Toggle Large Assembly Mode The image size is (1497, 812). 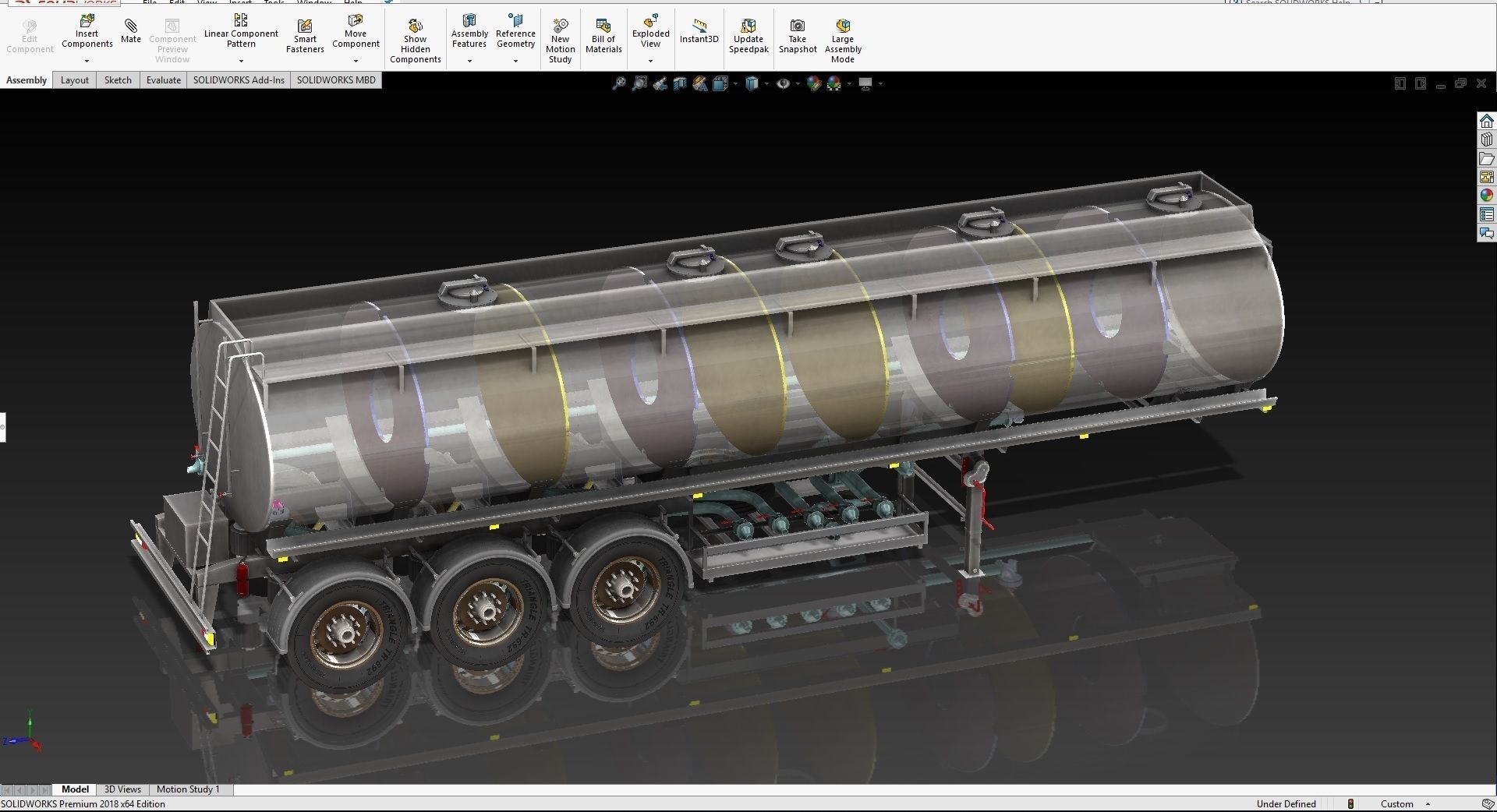tap(843, 41)
